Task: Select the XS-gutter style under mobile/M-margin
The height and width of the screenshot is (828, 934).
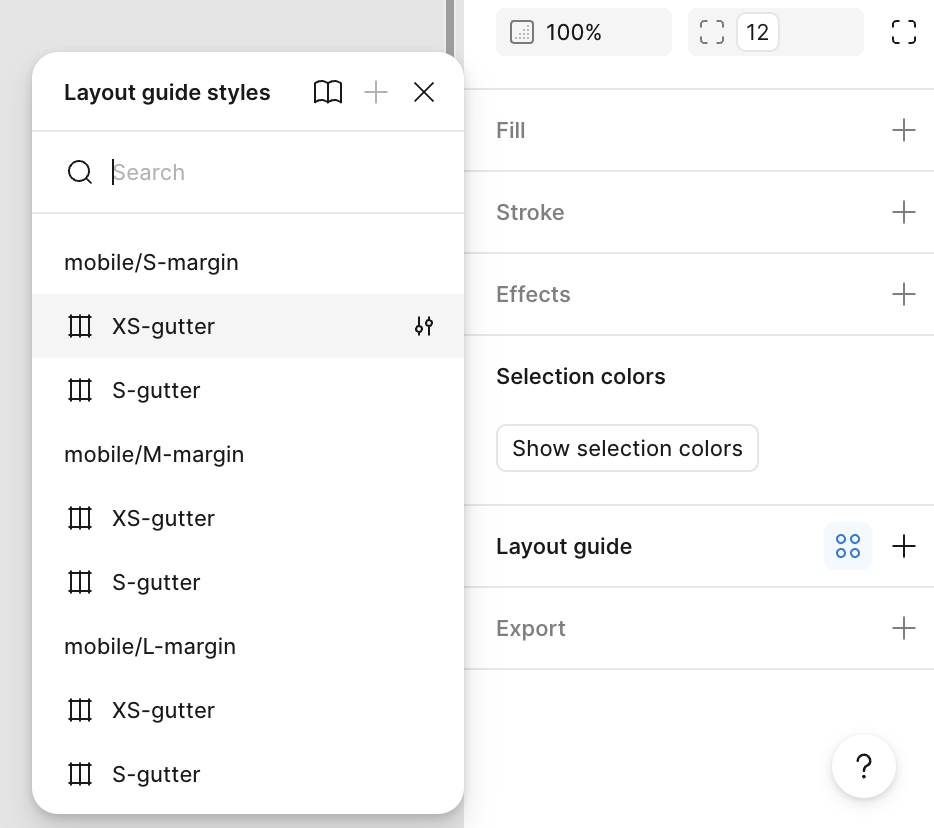Action: pos(163,518)
